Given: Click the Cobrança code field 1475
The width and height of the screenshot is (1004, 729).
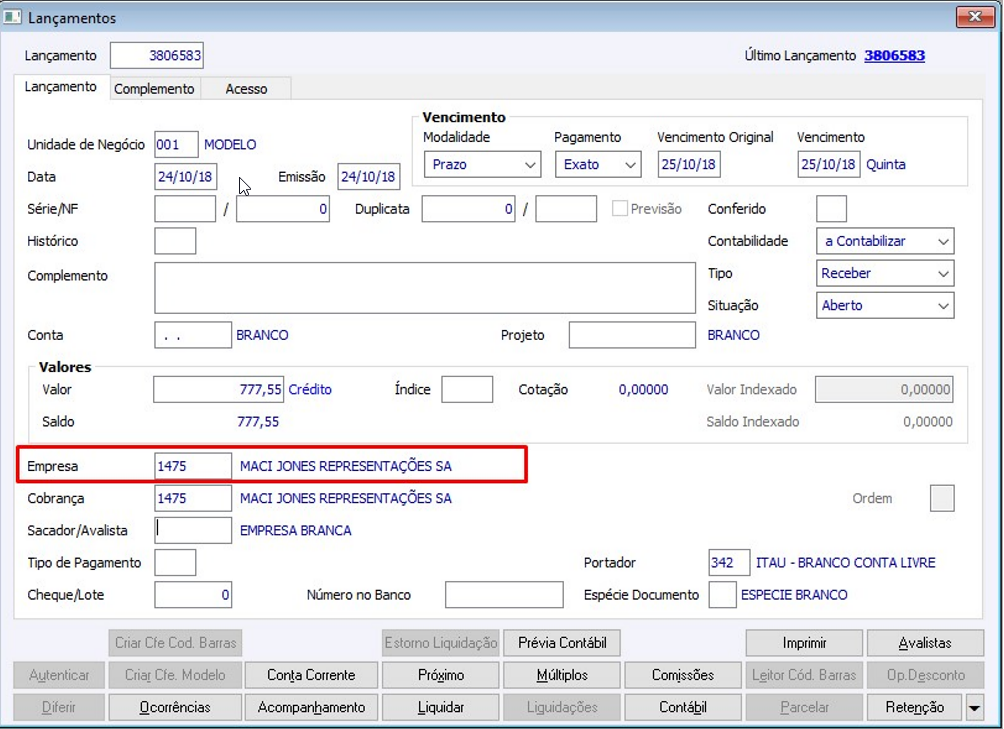Looking at the screenshot, I should (193, 498).
